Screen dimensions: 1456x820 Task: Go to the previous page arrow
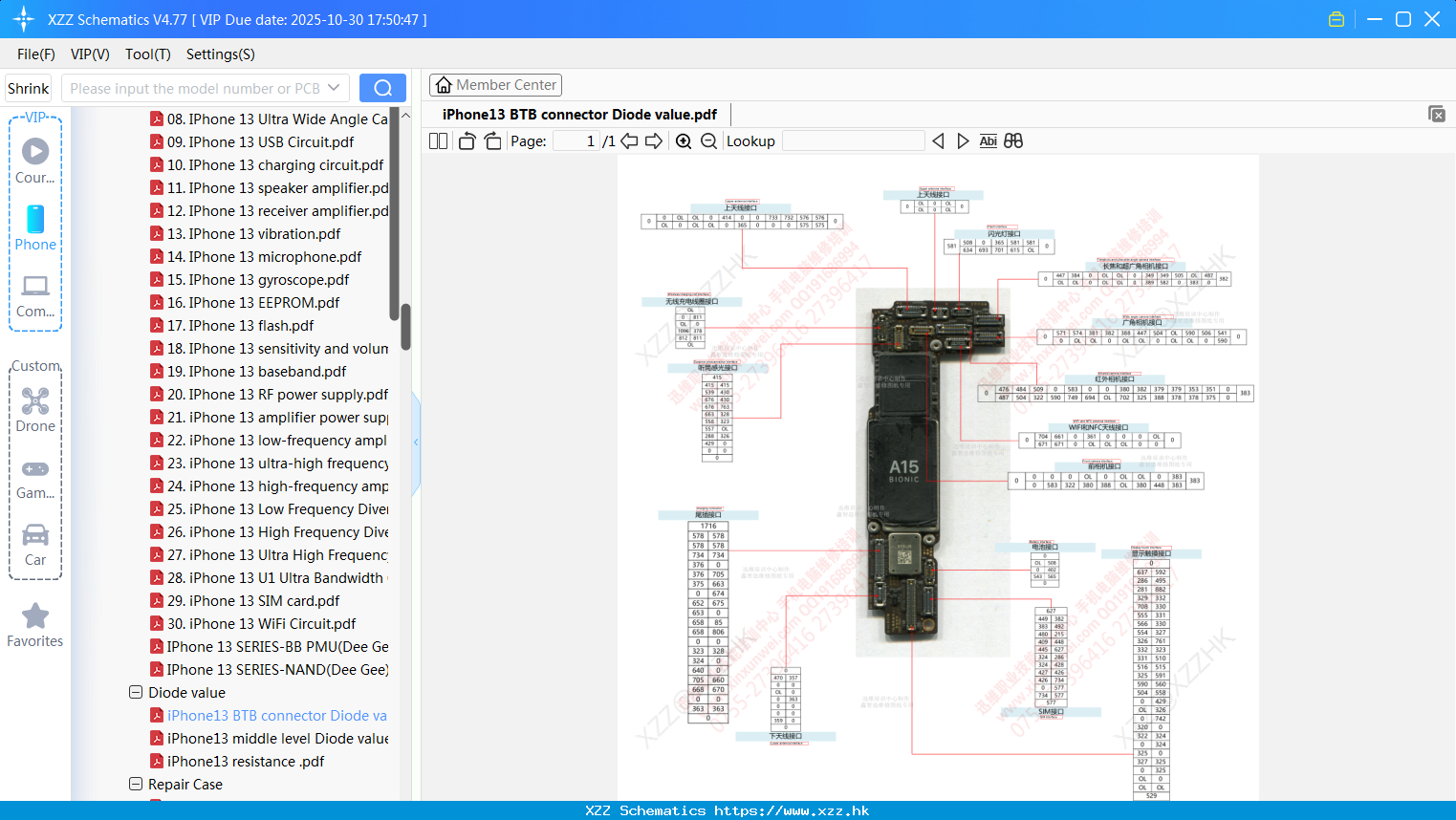[x=629, y=141]
